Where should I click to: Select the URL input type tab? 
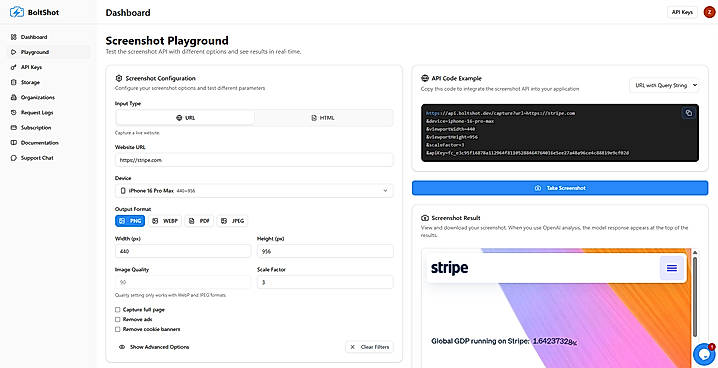pos(185,118)
